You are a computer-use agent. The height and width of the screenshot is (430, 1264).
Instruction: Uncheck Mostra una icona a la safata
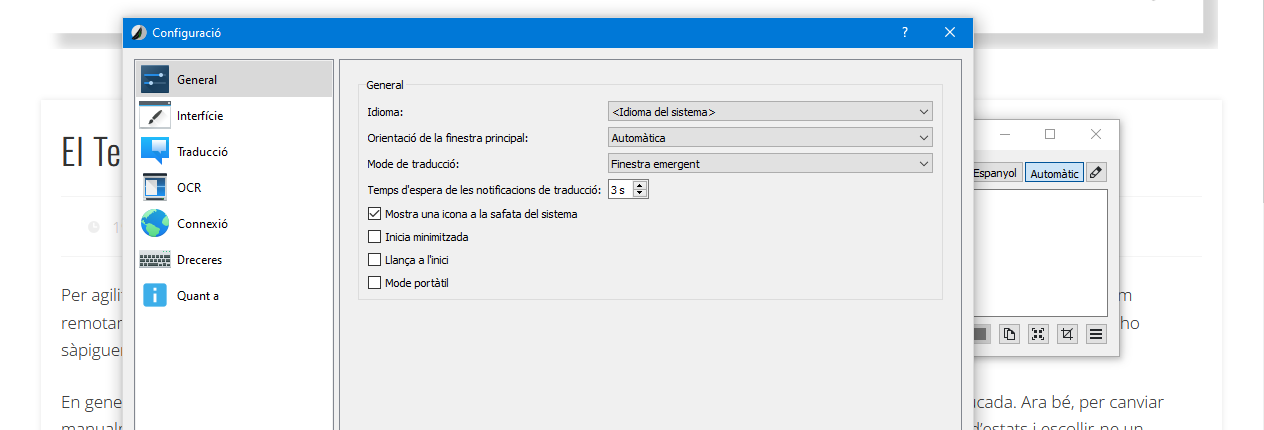pos(375,214)
